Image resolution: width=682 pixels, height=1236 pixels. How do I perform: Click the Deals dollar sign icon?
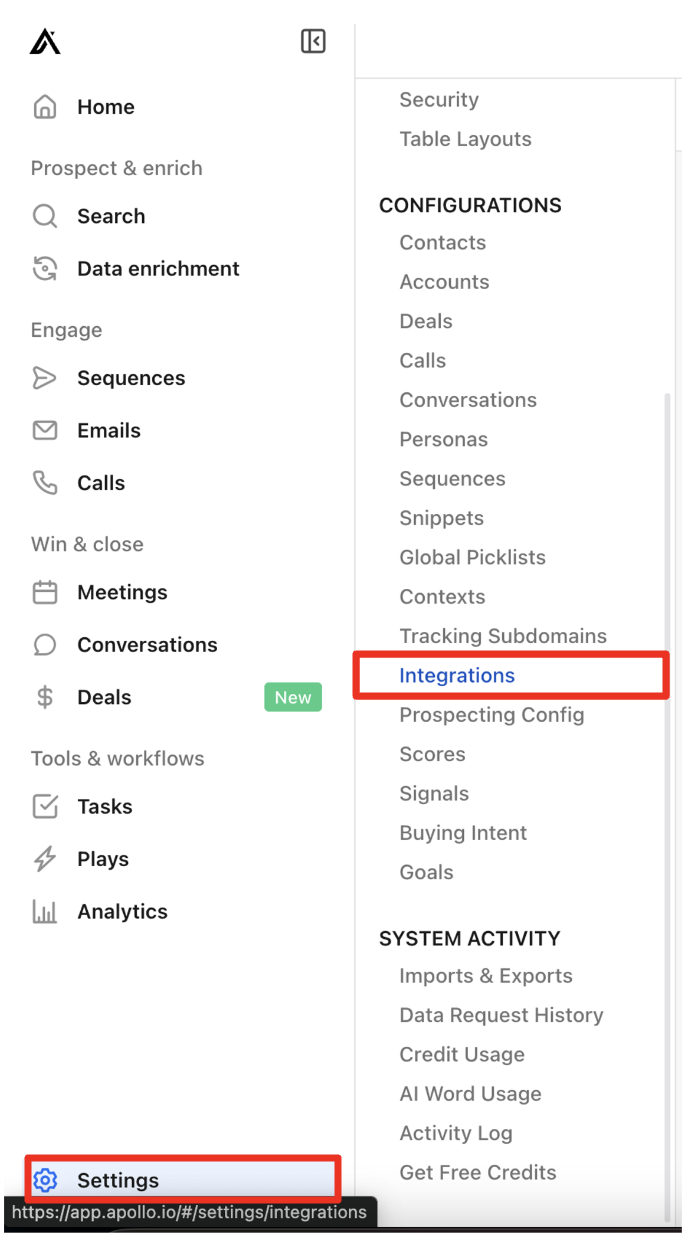coord(45,698)
